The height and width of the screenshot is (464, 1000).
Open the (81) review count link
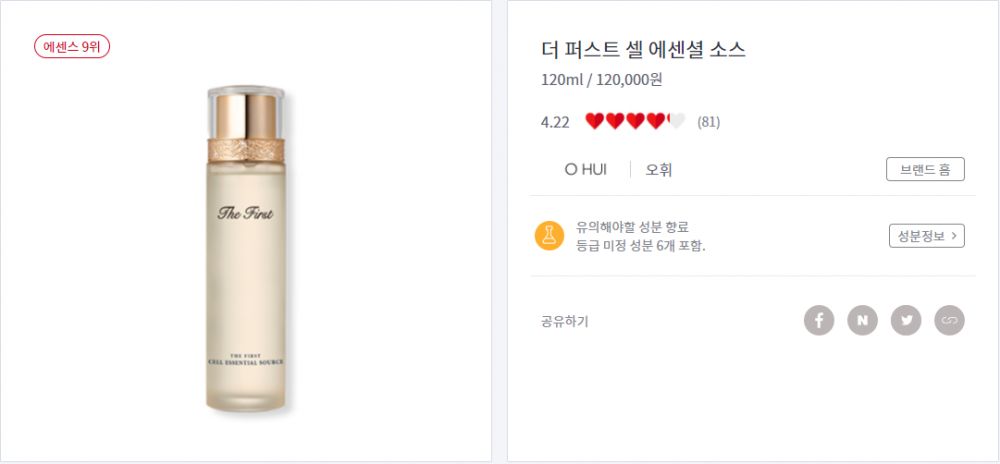click(708, 123)
